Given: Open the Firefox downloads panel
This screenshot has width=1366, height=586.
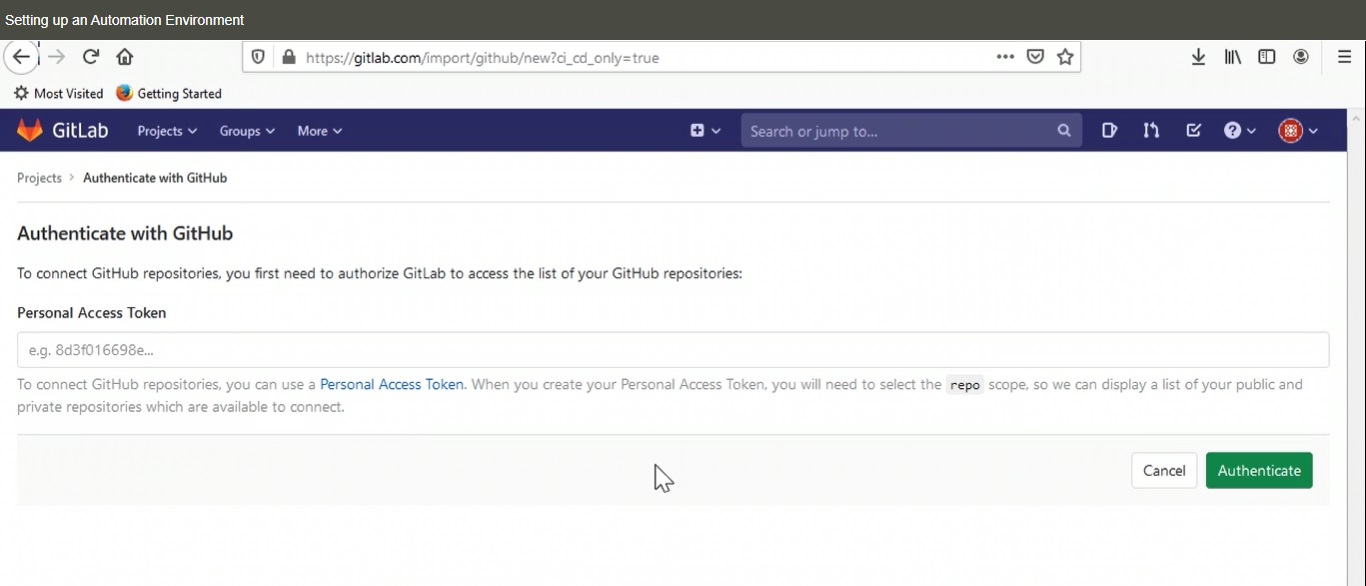Looking at the screenshot, I should coord(1198,57).
